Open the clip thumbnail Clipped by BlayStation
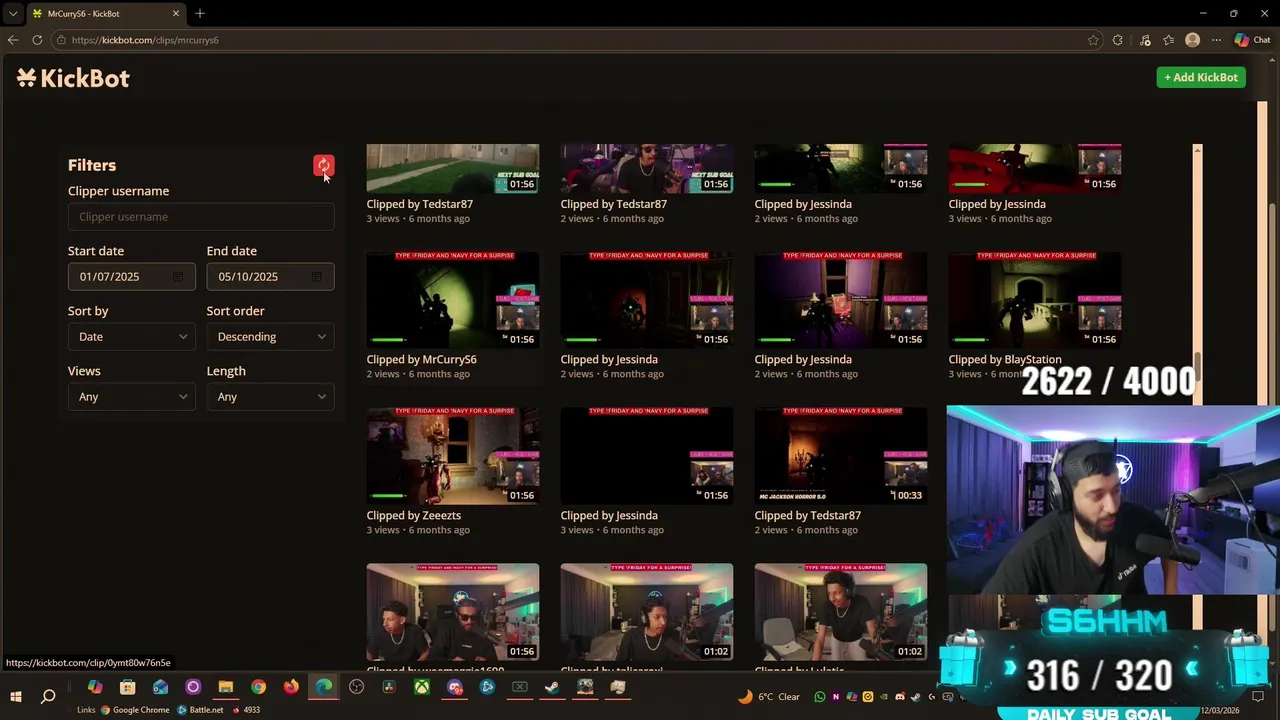Viewport: 1280px width, 720px height. click(x=1035, y=300)
